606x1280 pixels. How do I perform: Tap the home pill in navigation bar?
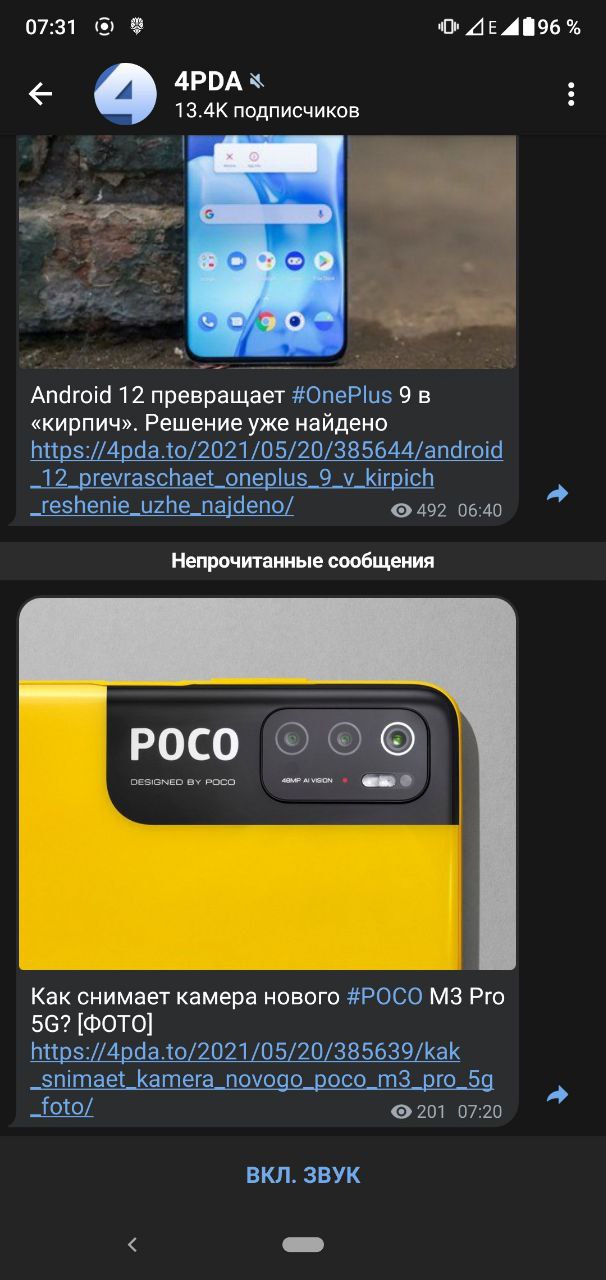click(303, 1245)
